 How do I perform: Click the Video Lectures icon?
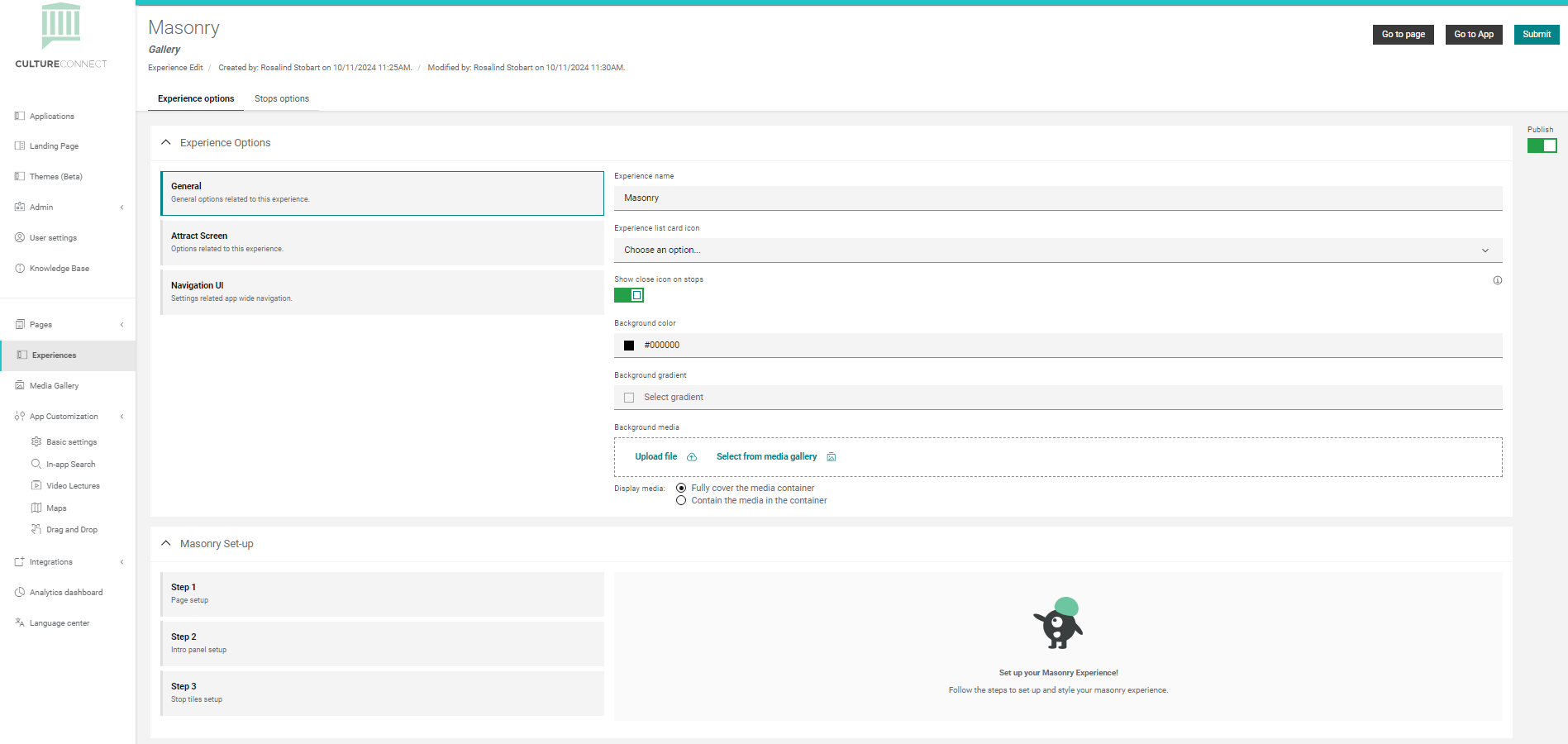coord(36,485)
